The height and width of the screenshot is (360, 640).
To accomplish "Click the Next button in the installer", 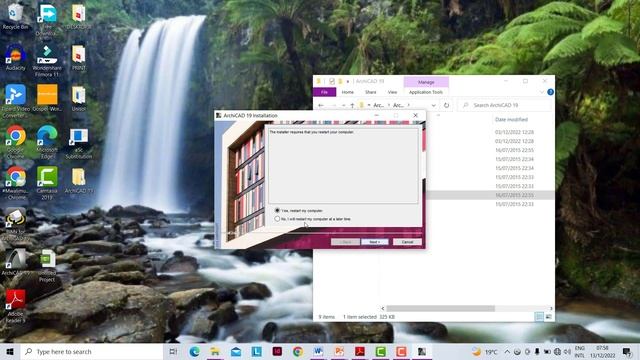I will pyautogui.click(x=374, y=242).
